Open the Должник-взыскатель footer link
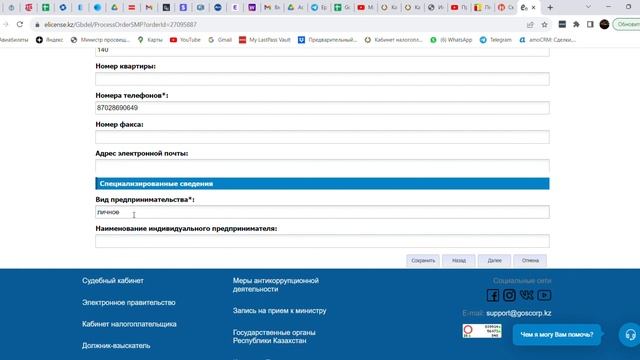640x360 pixels. [x=116, y=346]
